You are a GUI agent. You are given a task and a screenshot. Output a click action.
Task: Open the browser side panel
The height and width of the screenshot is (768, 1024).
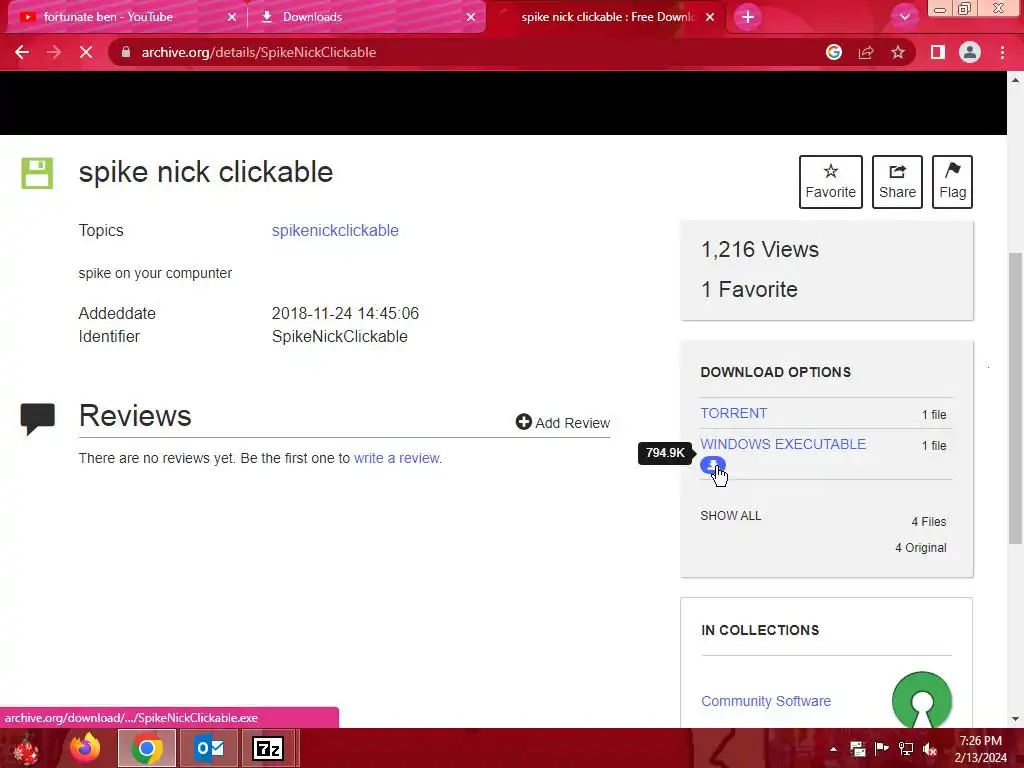tap(938, 52)
